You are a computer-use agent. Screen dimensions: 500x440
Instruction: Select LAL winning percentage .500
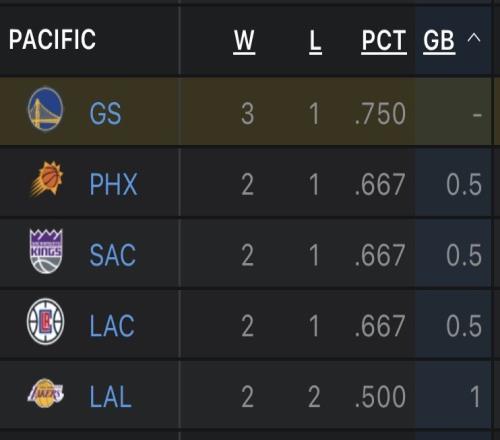coord(380,397)
